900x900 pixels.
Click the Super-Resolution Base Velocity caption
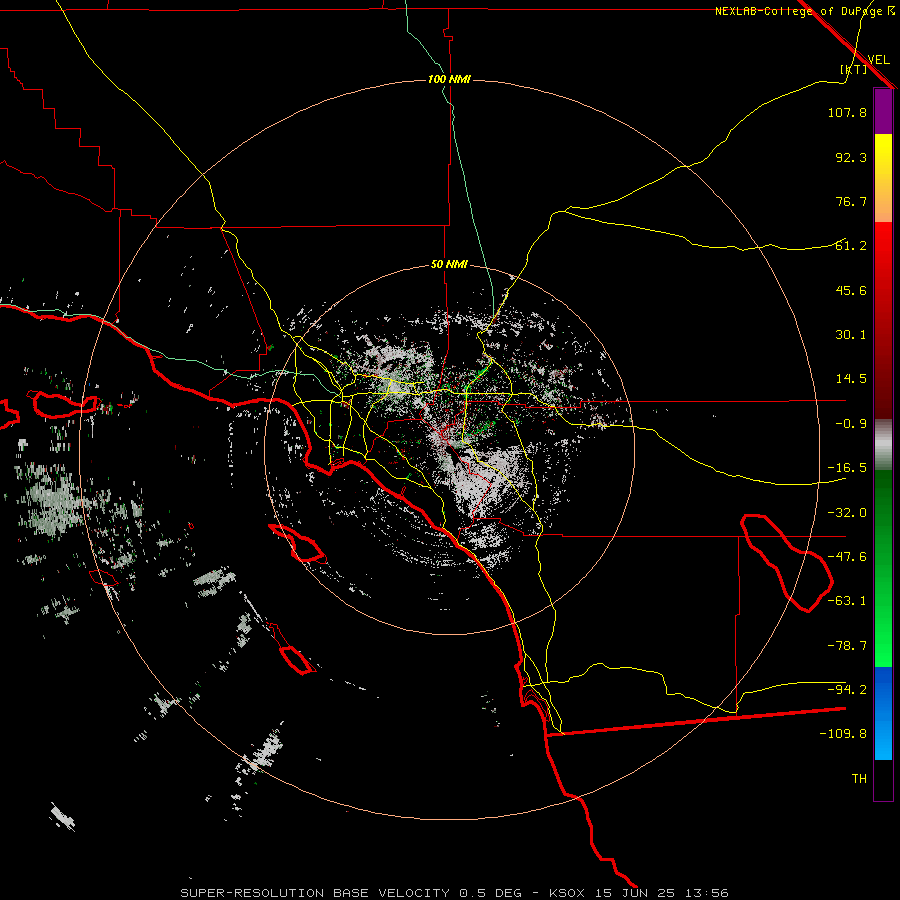point(454,893)
